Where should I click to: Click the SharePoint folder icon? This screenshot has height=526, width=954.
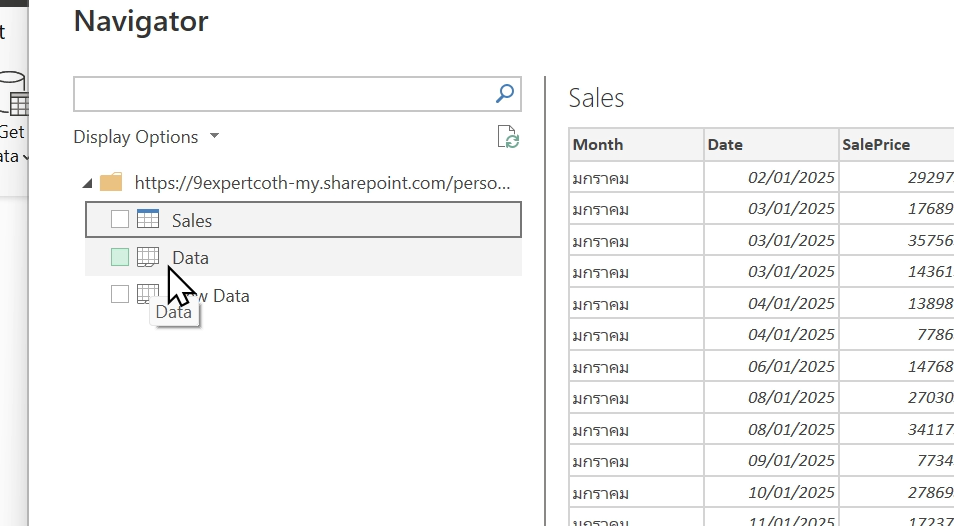111,182
